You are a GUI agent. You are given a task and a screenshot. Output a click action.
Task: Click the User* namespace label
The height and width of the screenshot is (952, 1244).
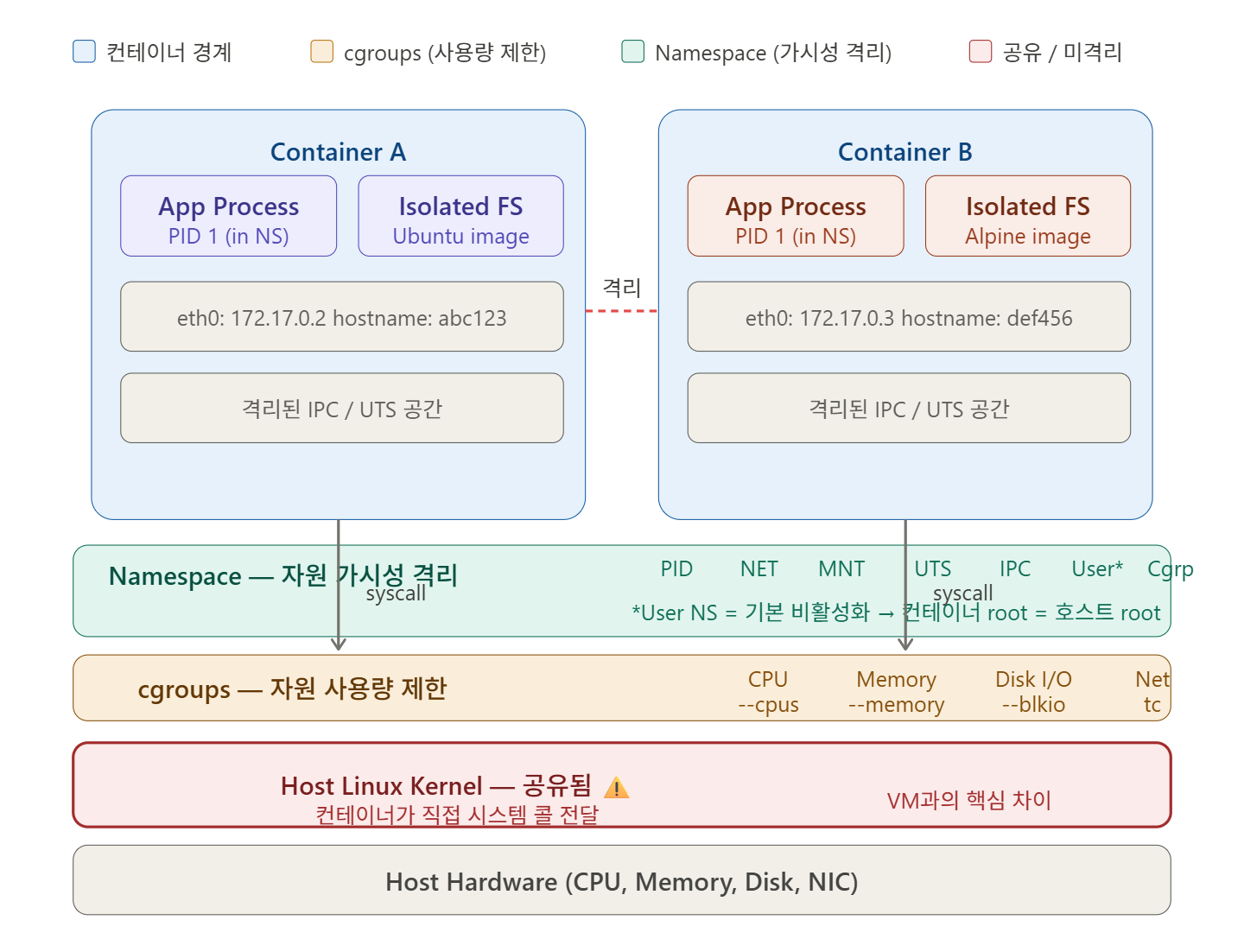(1097, 569)
